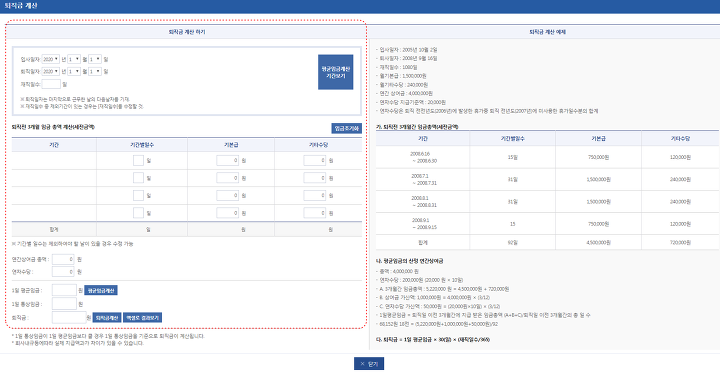Click the 엑셀로 결과보기 button

(142, 318)
